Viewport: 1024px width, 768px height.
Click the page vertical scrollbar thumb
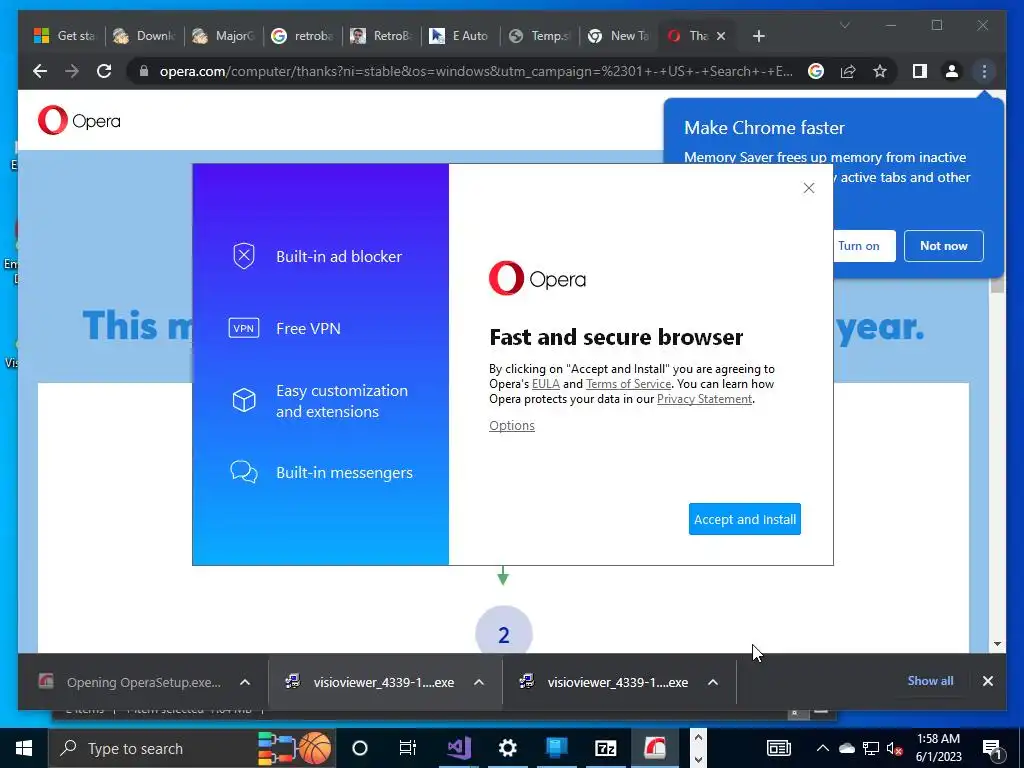pos(997,285)
